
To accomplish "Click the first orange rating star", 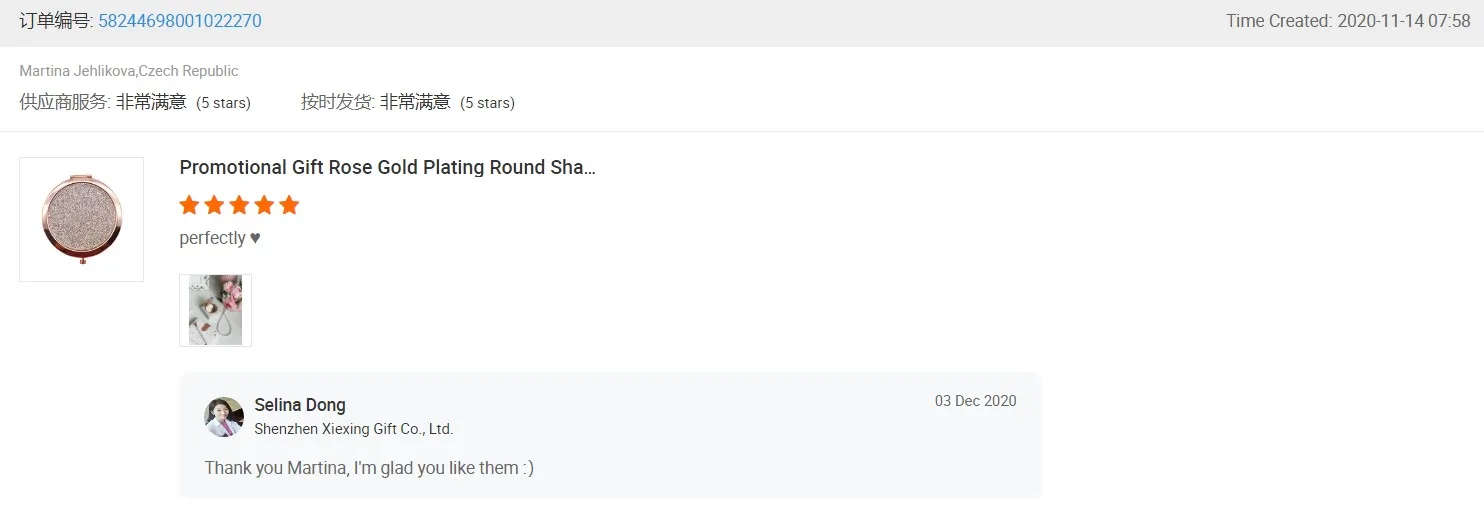I will [189, 206].
